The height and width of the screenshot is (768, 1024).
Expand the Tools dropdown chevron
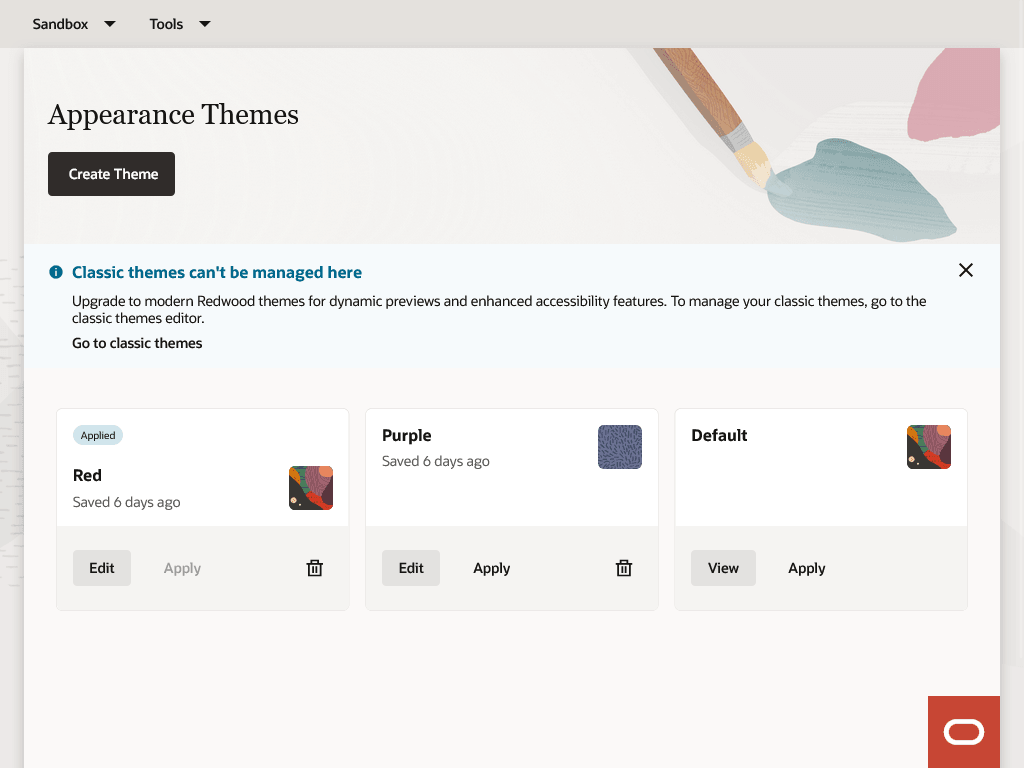[x=204, y=23]
